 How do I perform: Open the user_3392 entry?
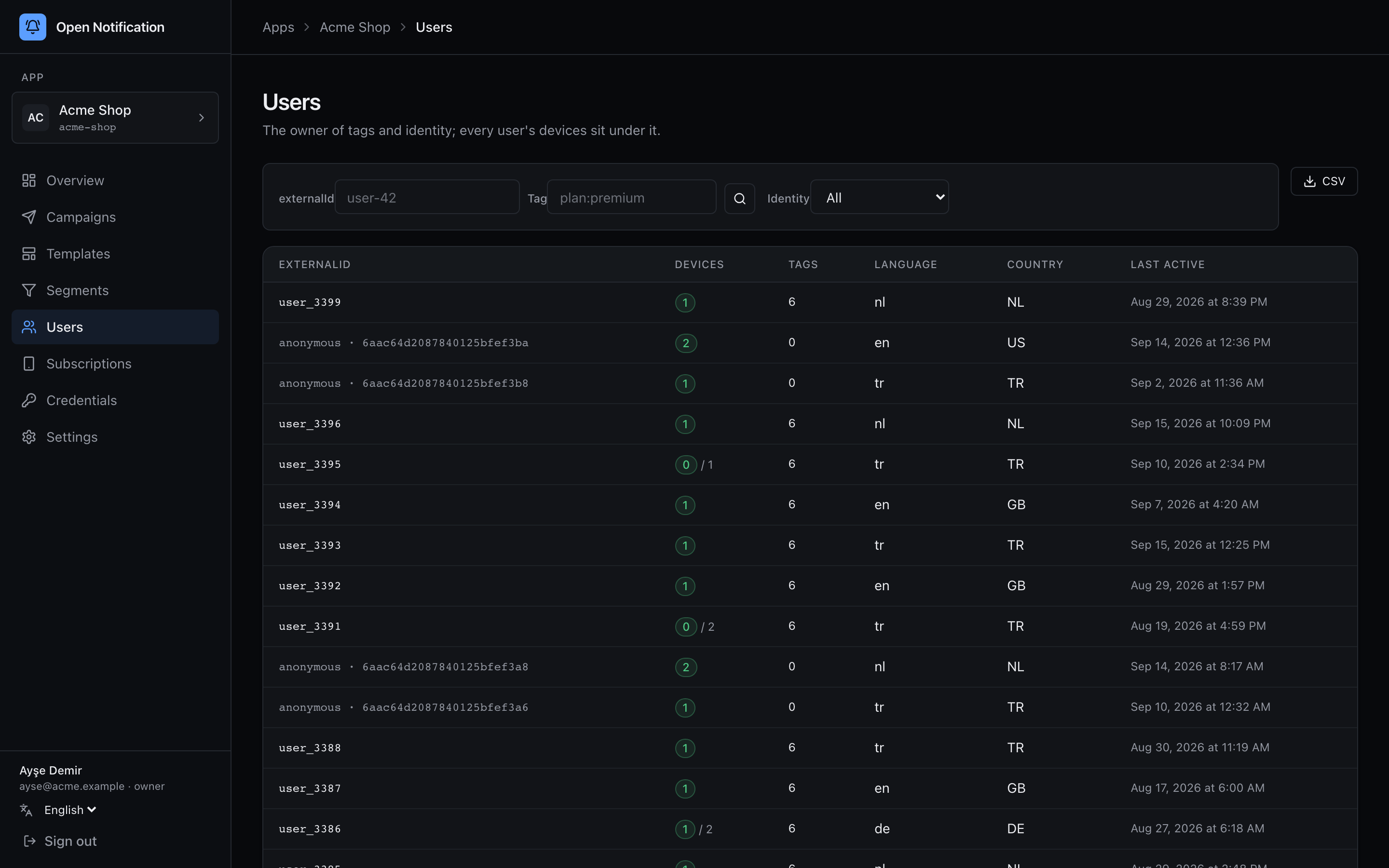810,586
